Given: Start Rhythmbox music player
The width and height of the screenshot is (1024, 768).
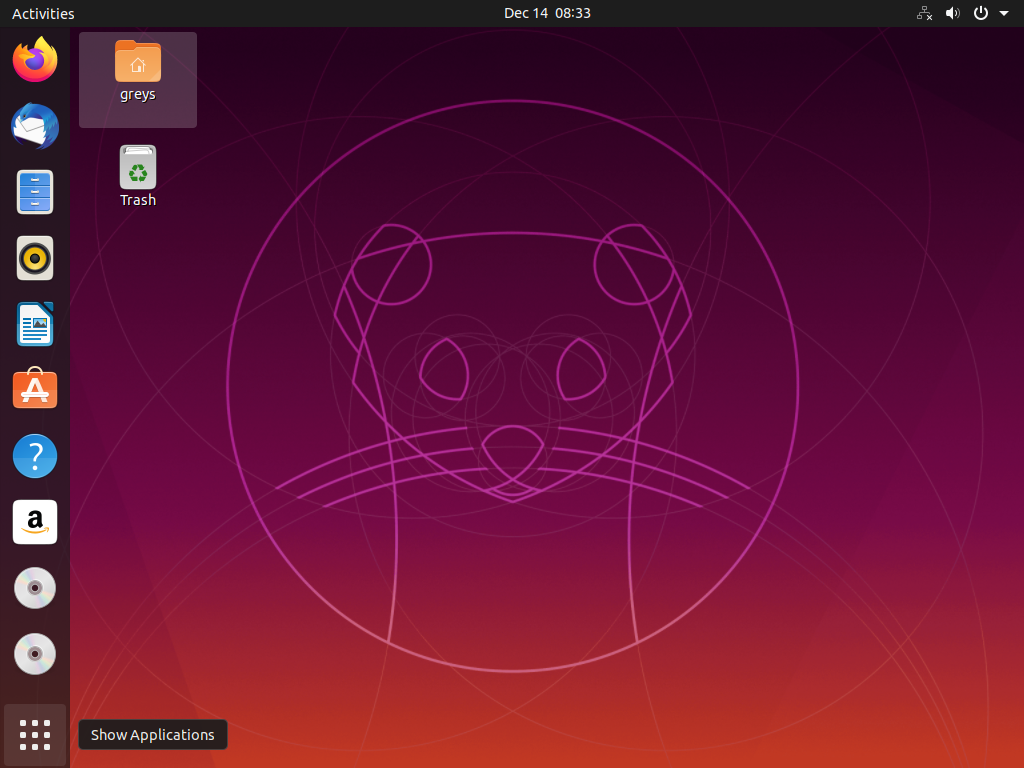Looking at the screenshot, I should click(x=35, y=258).
